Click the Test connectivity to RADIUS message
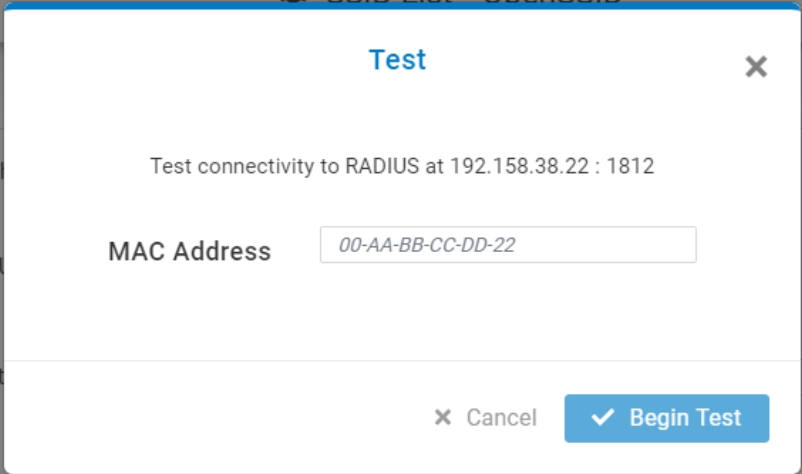 401,166
